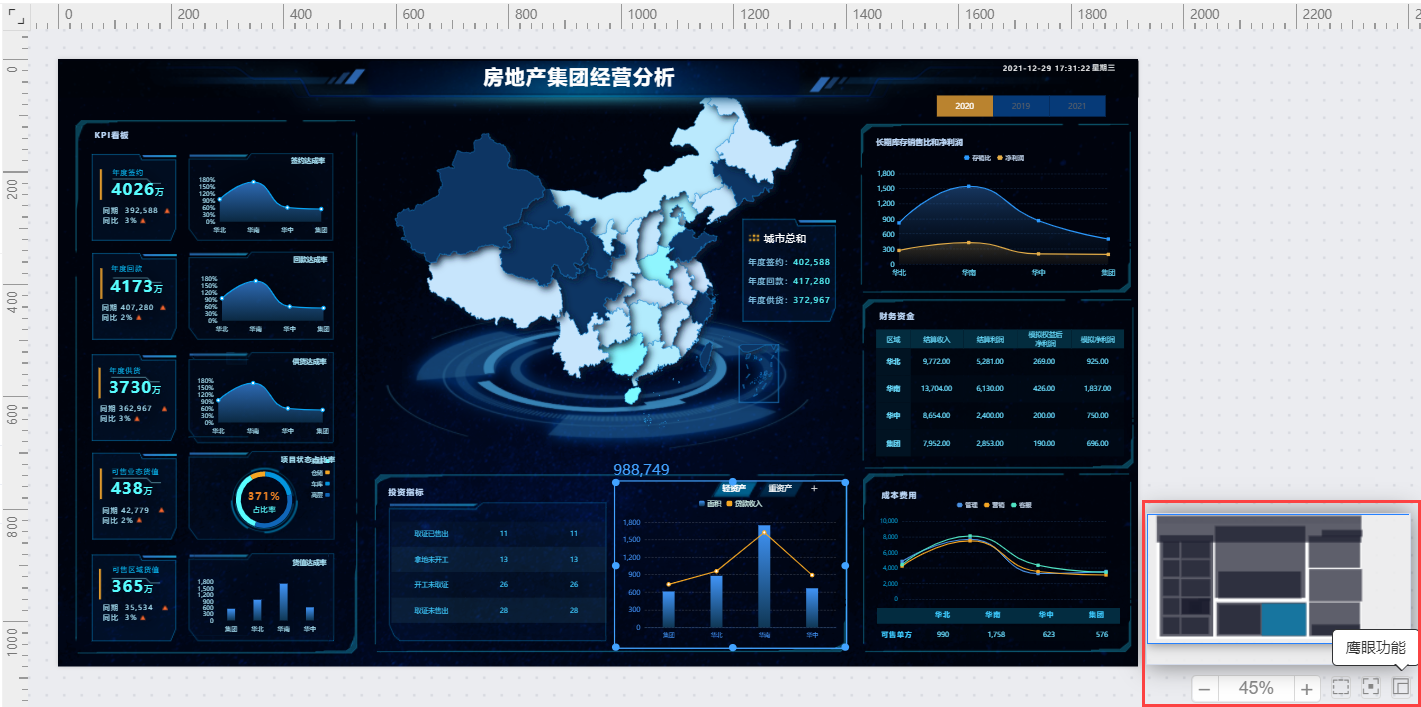Click the South China Sea inset map
1421x707 pixels.
(757, 373)
